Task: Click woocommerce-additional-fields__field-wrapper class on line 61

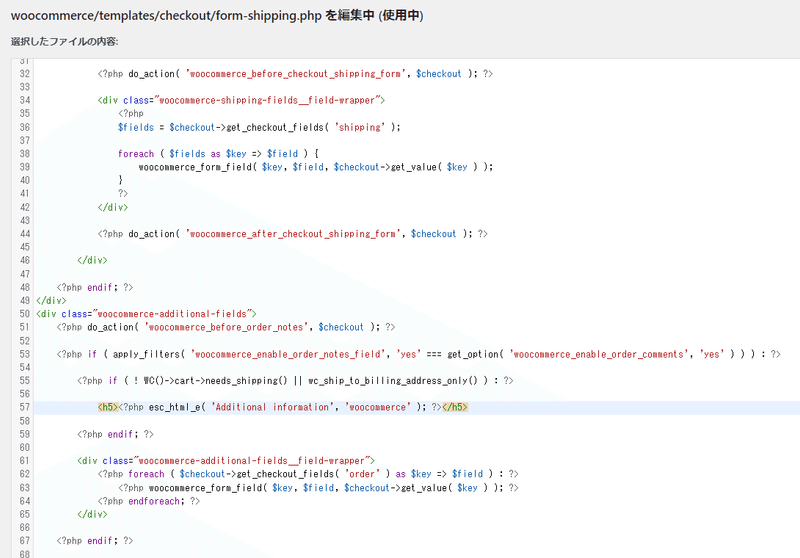Action: click(255, 461)
